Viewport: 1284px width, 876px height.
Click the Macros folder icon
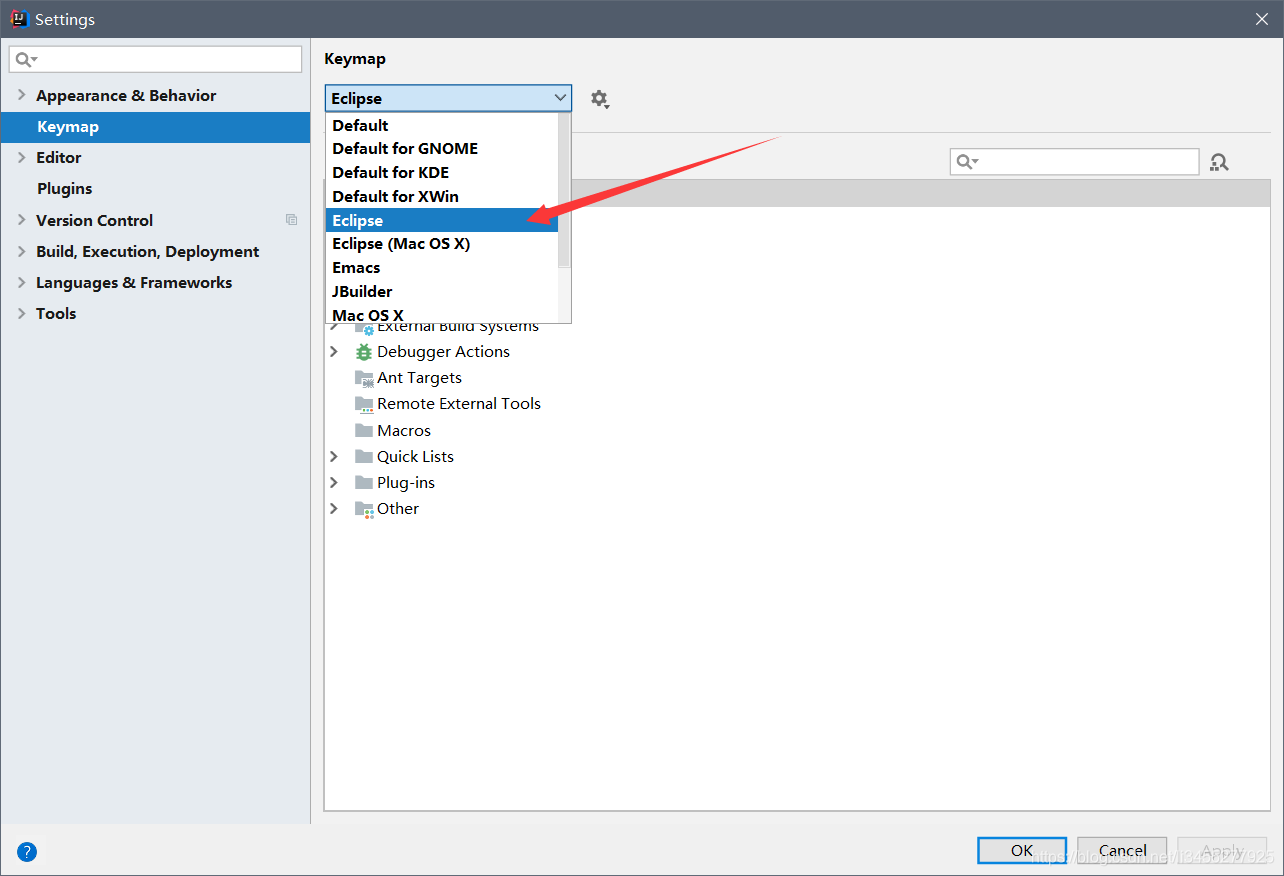(364, 430)
